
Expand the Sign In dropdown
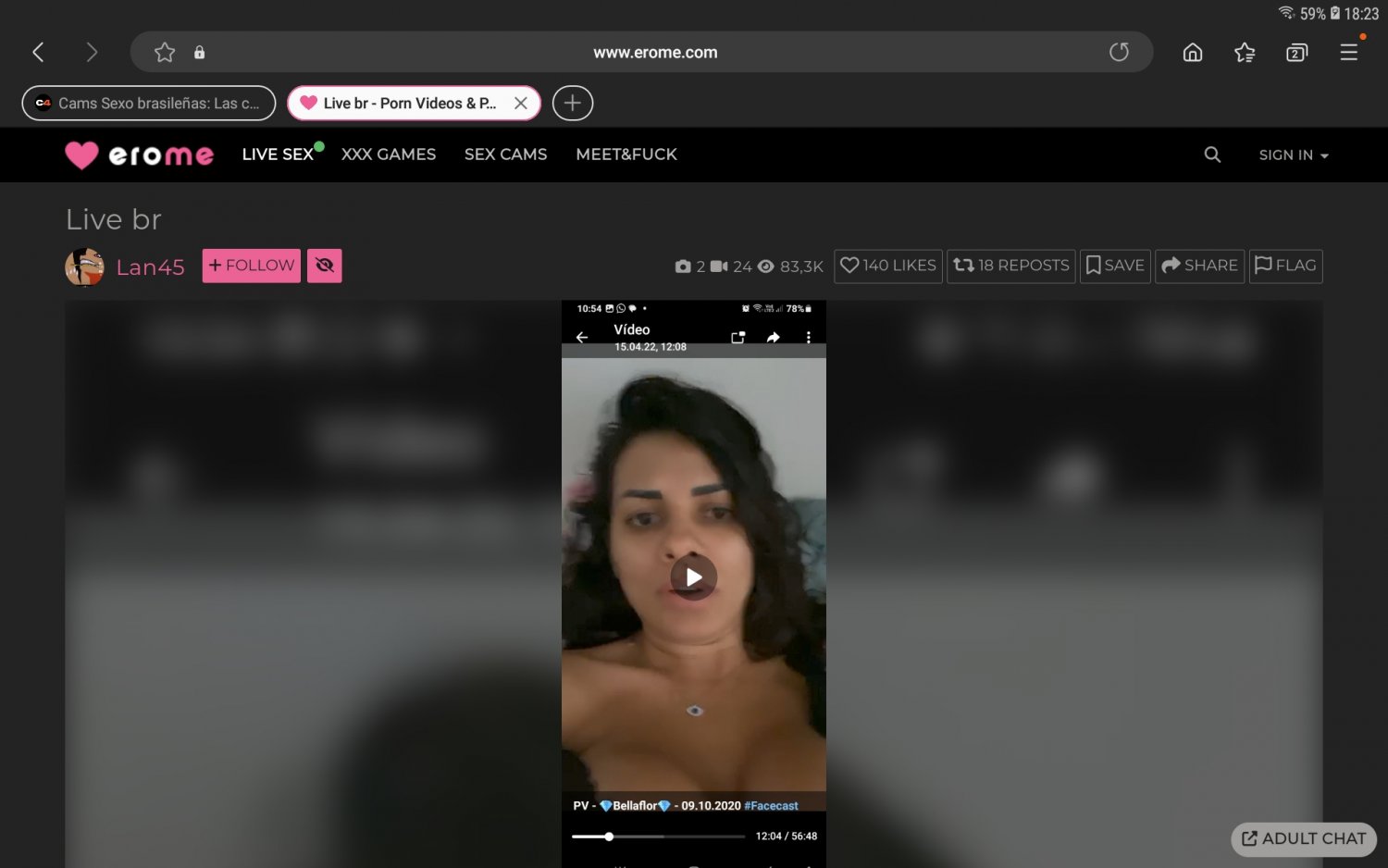[1293, 155]
